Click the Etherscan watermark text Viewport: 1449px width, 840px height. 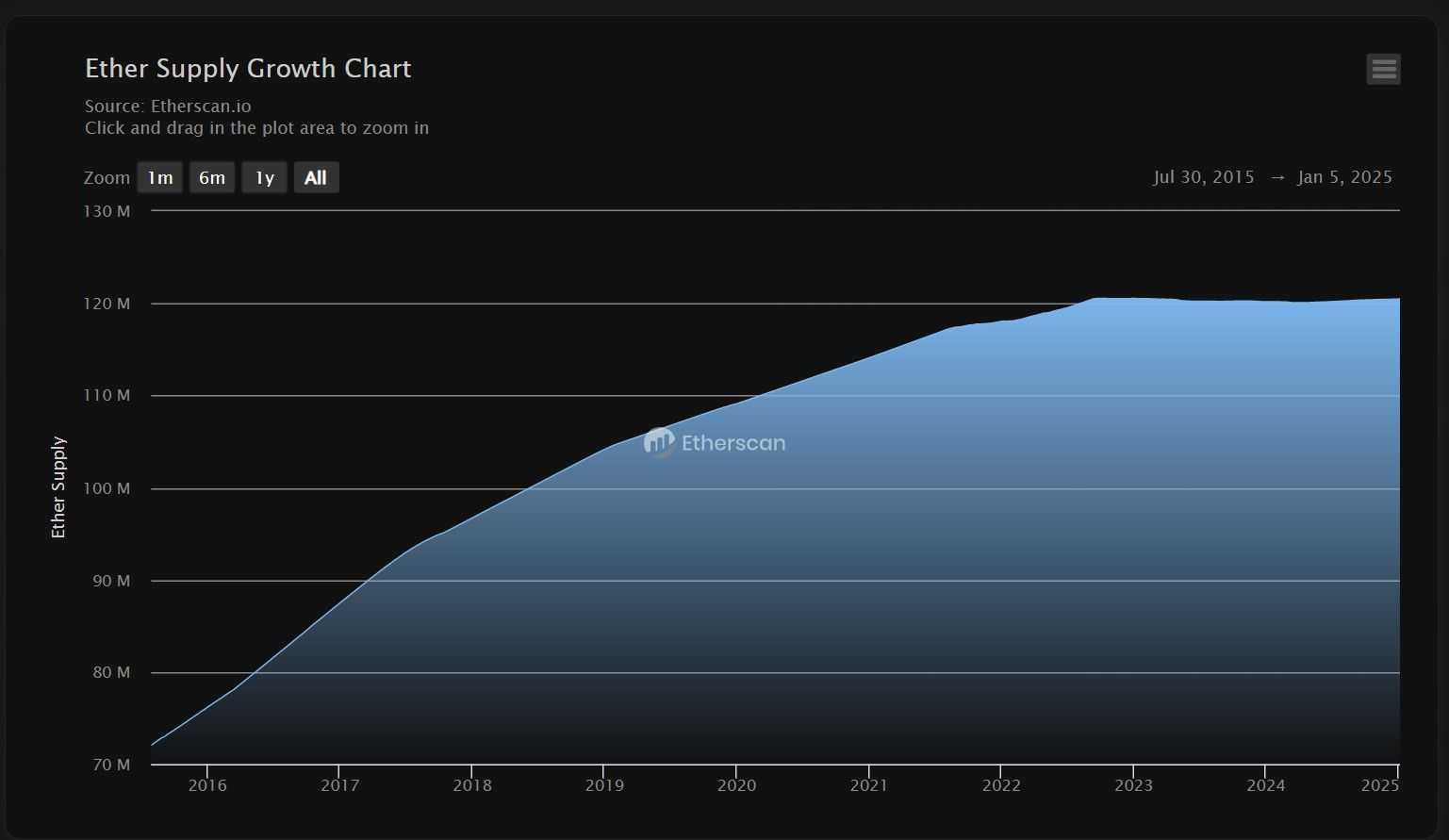733,443
